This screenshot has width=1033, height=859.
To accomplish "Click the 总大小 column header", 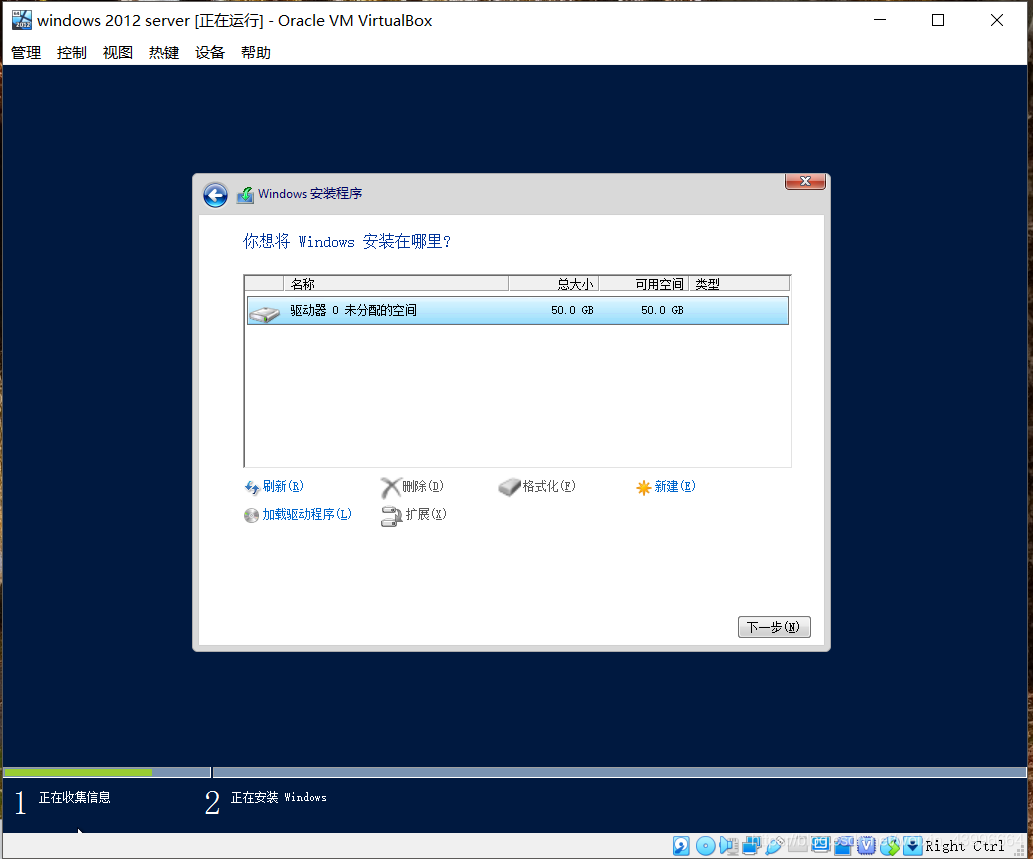I will pyautogui.click(x=553, y=284).
